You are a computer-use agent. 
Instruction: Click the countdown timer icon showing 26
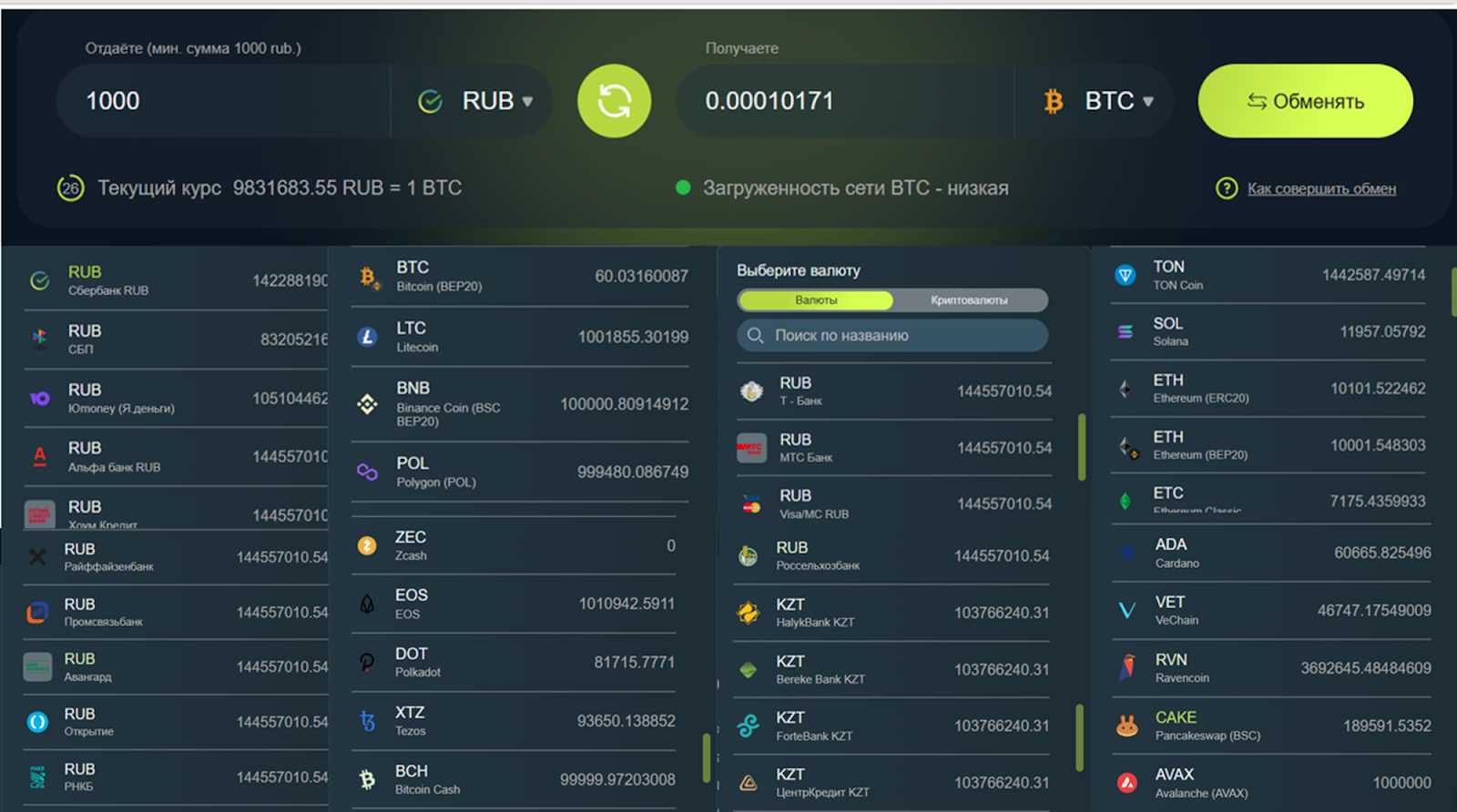pyautogui.click(x=71, y=188)
